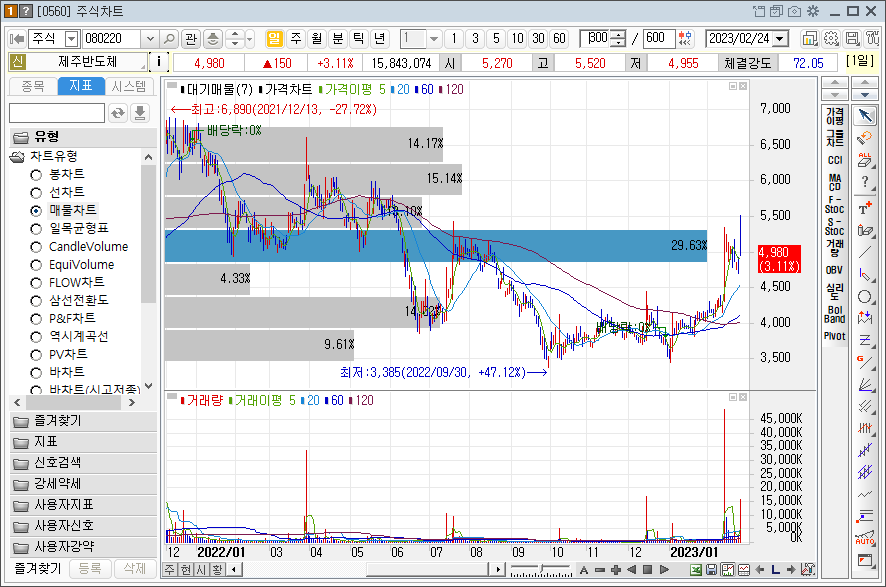Screen dimensions: 886x587
Task: Click the indicator list vertical scrollbar
Action: tap(148, 234)
